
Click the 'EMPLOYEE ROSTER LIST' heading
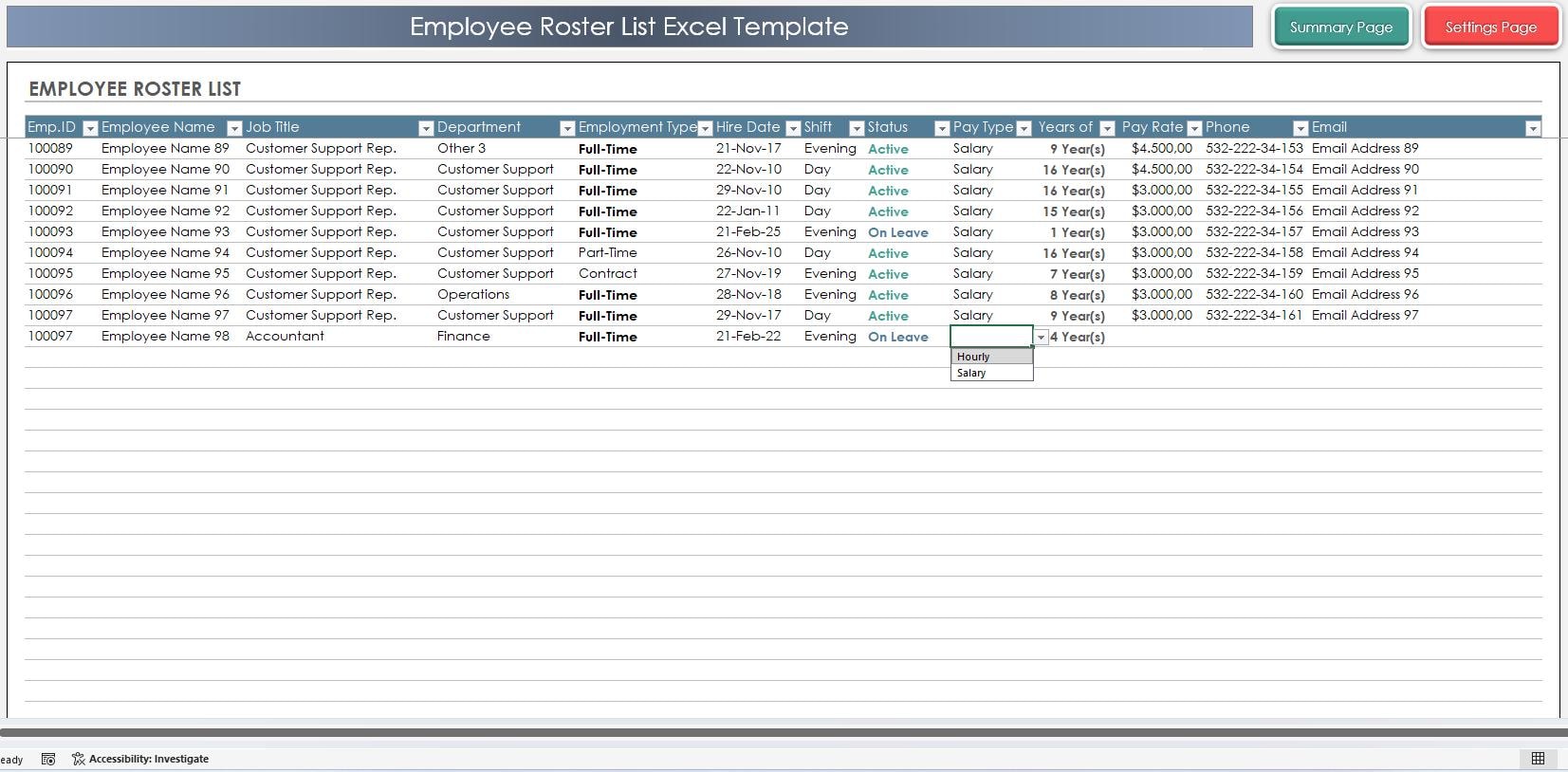[135, 89]
